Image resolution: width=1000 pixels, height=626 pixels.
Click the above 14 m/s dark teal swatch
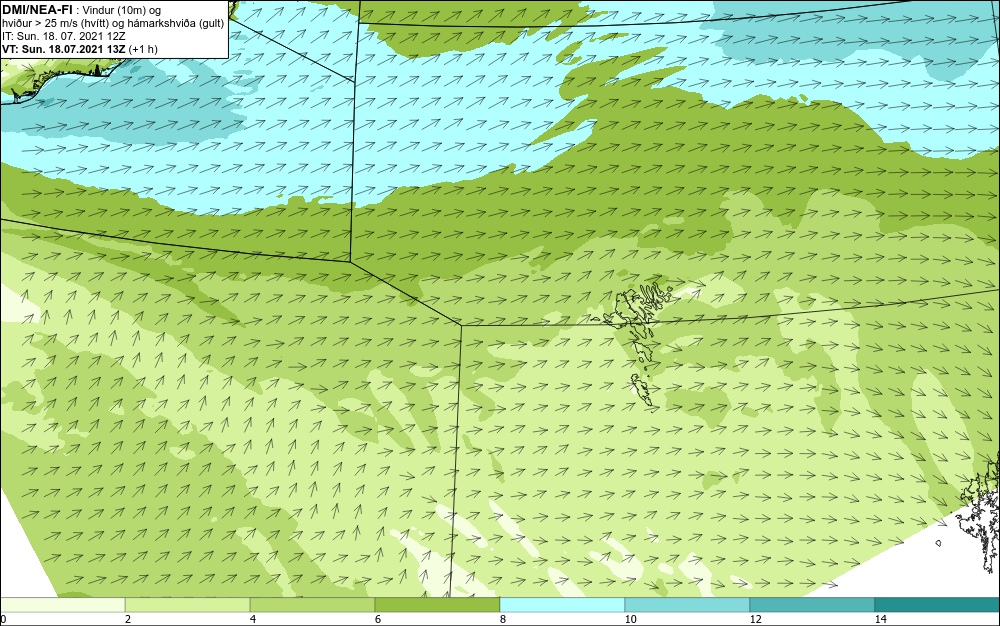(x=937, y=605)
